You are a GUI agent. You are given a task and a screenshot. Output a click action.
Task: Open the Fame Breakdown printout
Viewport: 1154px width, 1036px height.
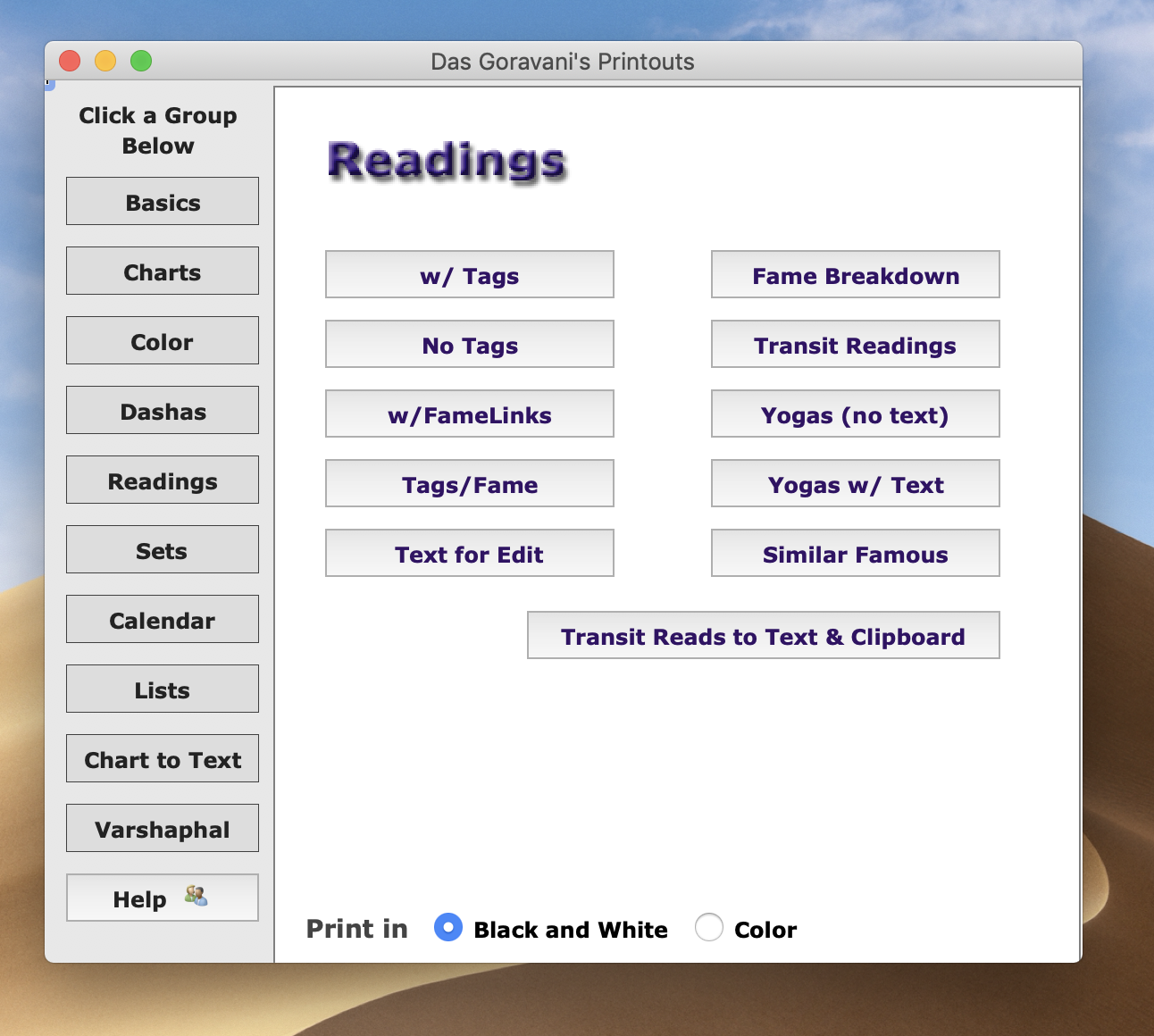coord(855,275)
